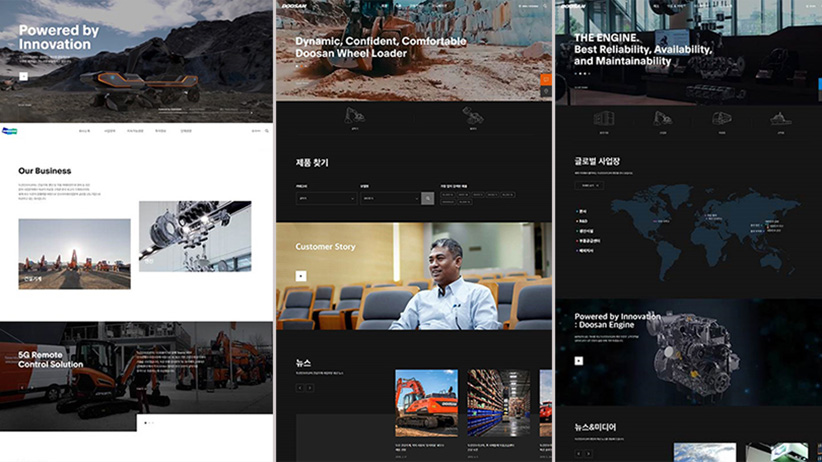Click the engine parts business thumbnail
The height and width of the screenshot is (462, 822).
(195, 236)
